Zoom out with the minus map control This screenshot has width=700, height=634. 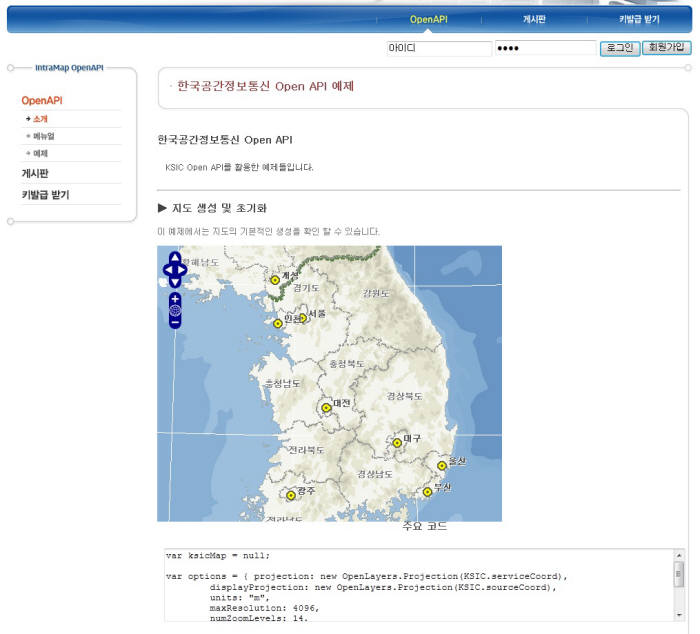(175, 322)
